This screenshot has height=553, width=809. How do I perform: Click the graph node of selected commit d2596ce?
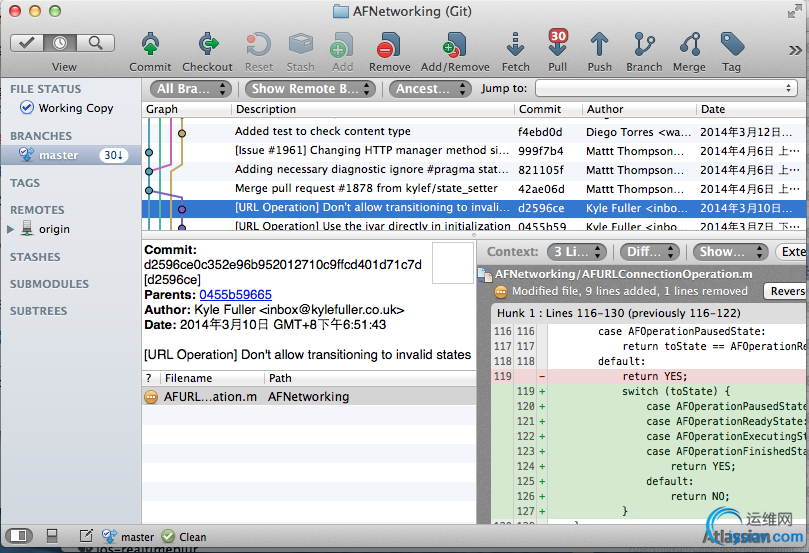182,209
